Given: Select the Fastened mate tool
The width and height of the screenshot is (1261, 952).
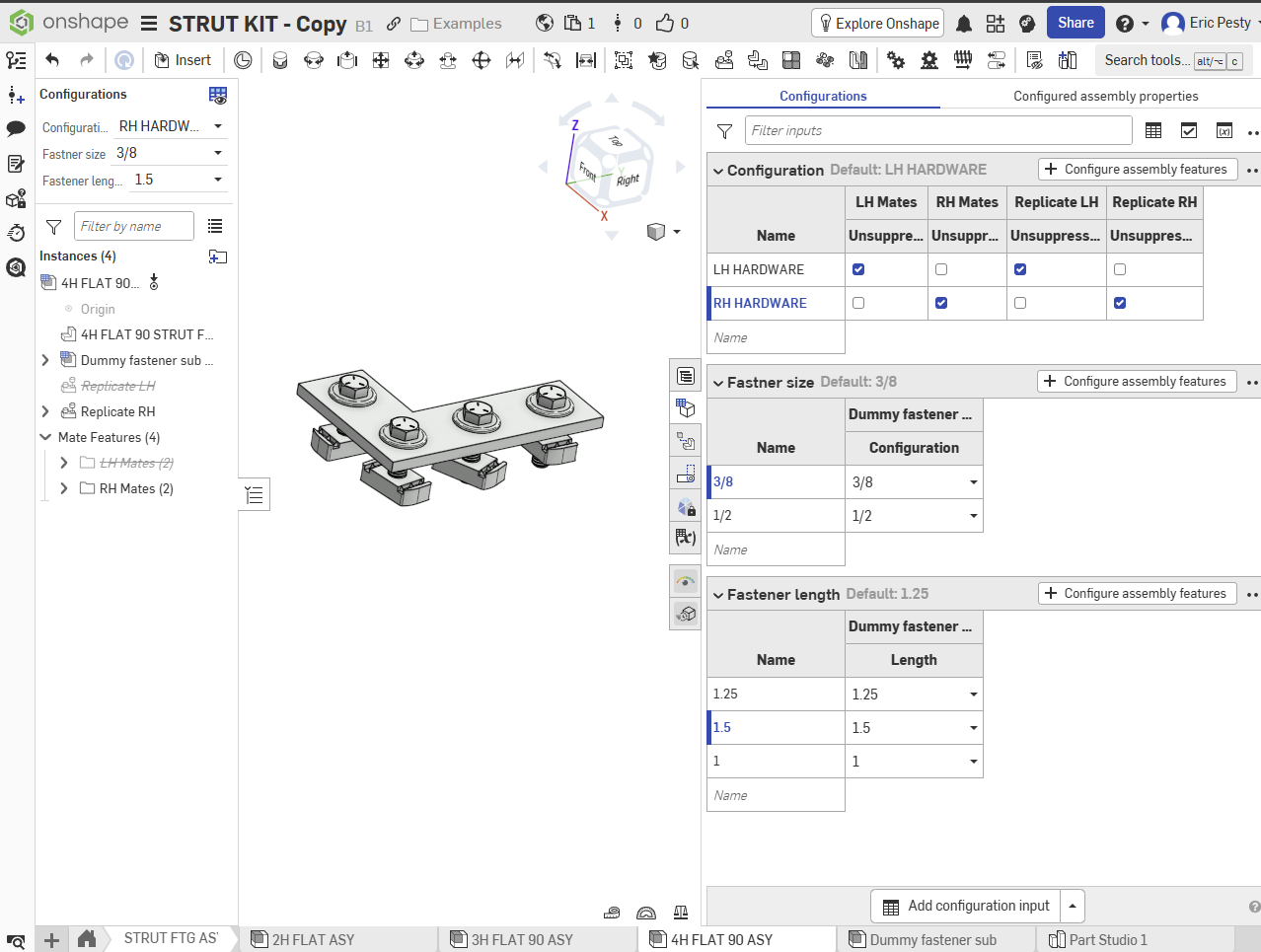Looking at the screenshot, I should pyautogui.click(x=280, y=60).
